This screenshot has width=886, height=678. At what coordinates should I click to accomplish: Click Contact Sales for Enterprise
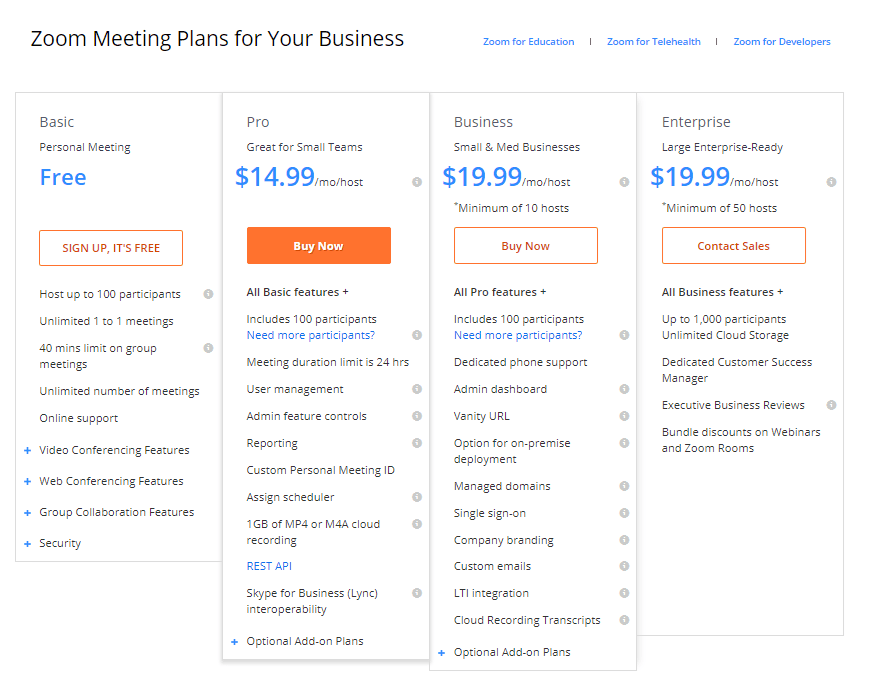pyautogui.click(x=734, y=246)
